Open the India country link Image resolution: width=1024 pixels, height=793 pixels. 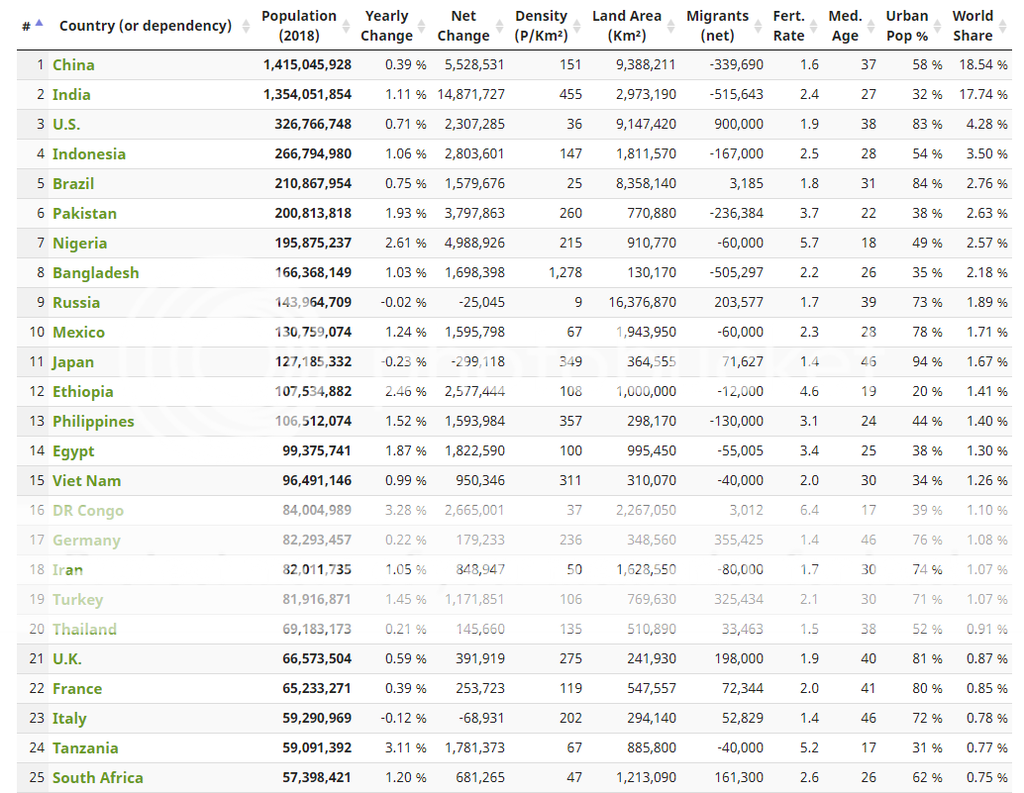(x=71, y=95)
